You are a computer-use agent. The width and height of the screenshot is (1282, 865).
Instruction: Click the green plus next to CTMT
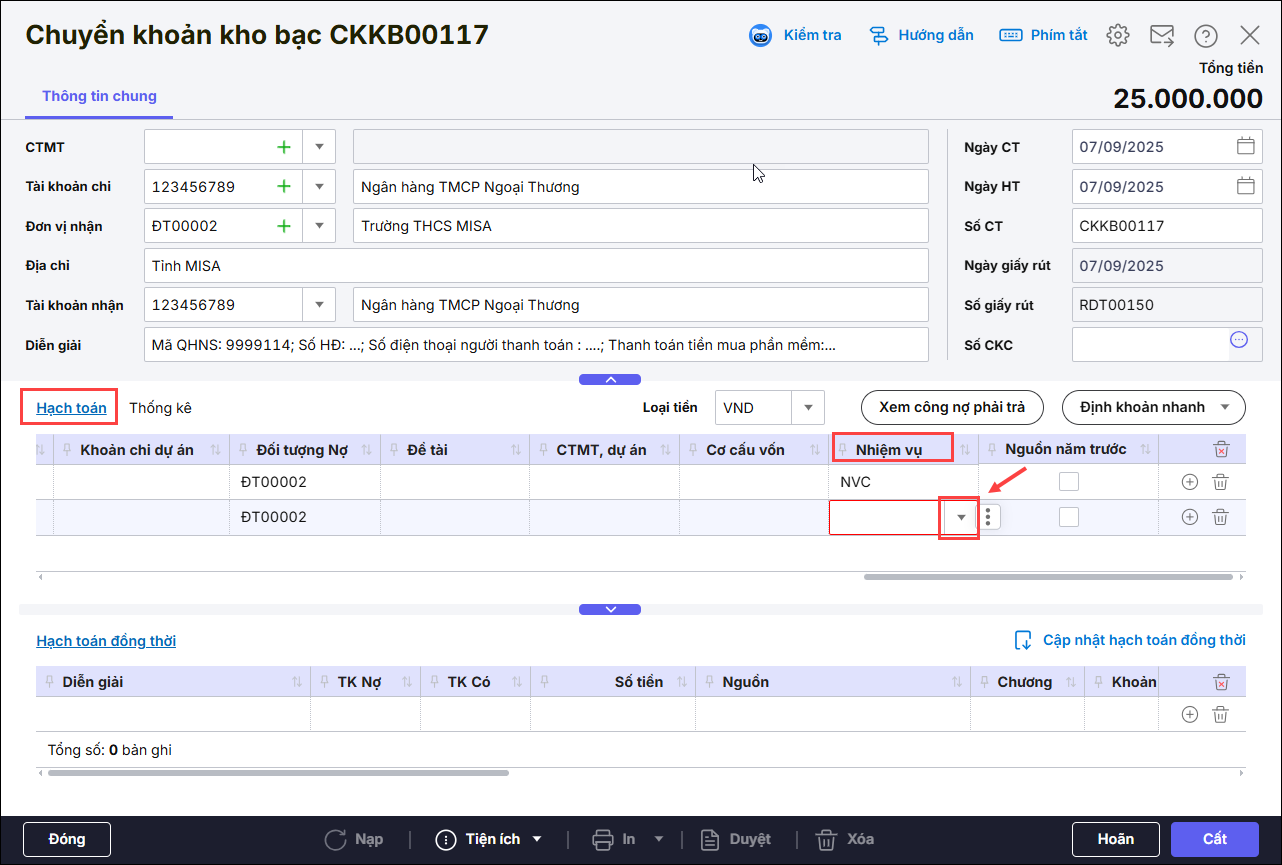284,147
